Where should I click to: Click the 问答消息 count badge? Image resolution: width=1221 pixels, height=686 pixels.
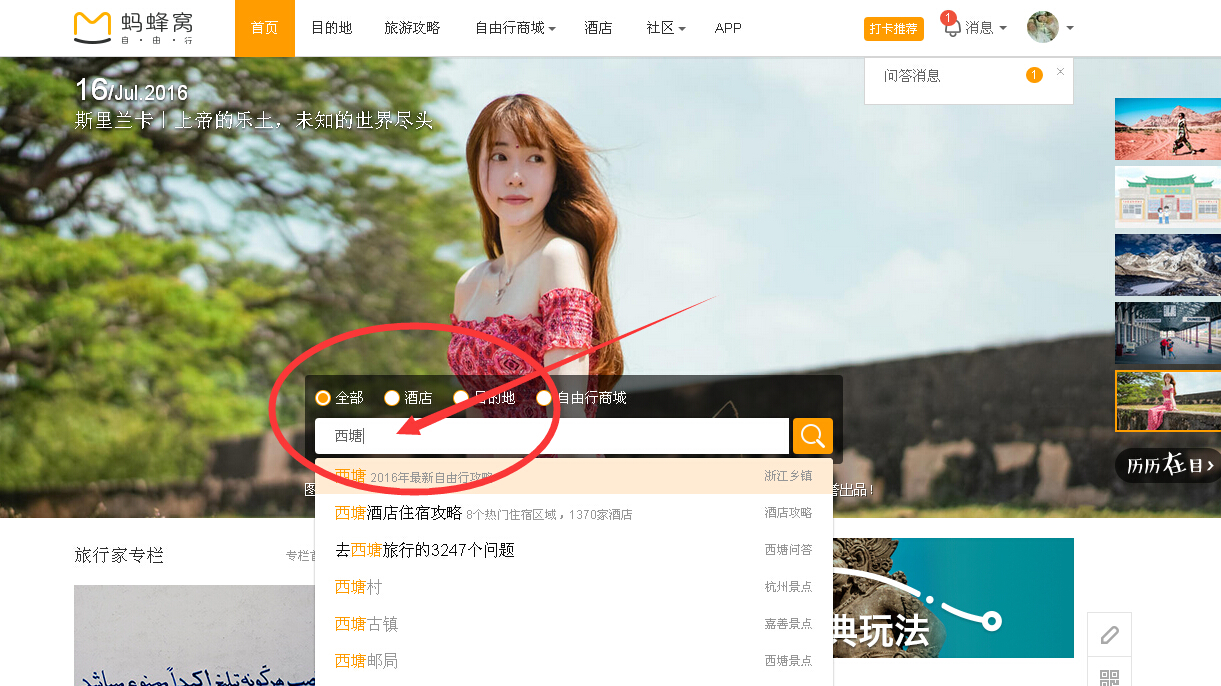1034,75
